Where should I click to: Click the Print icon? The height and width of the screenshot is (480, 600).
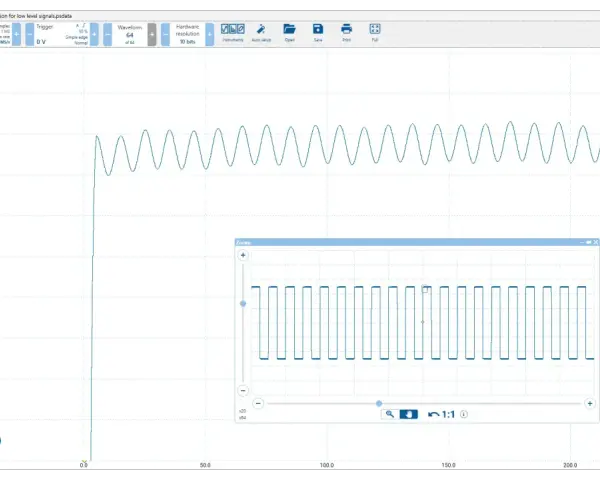click(346, 29)
